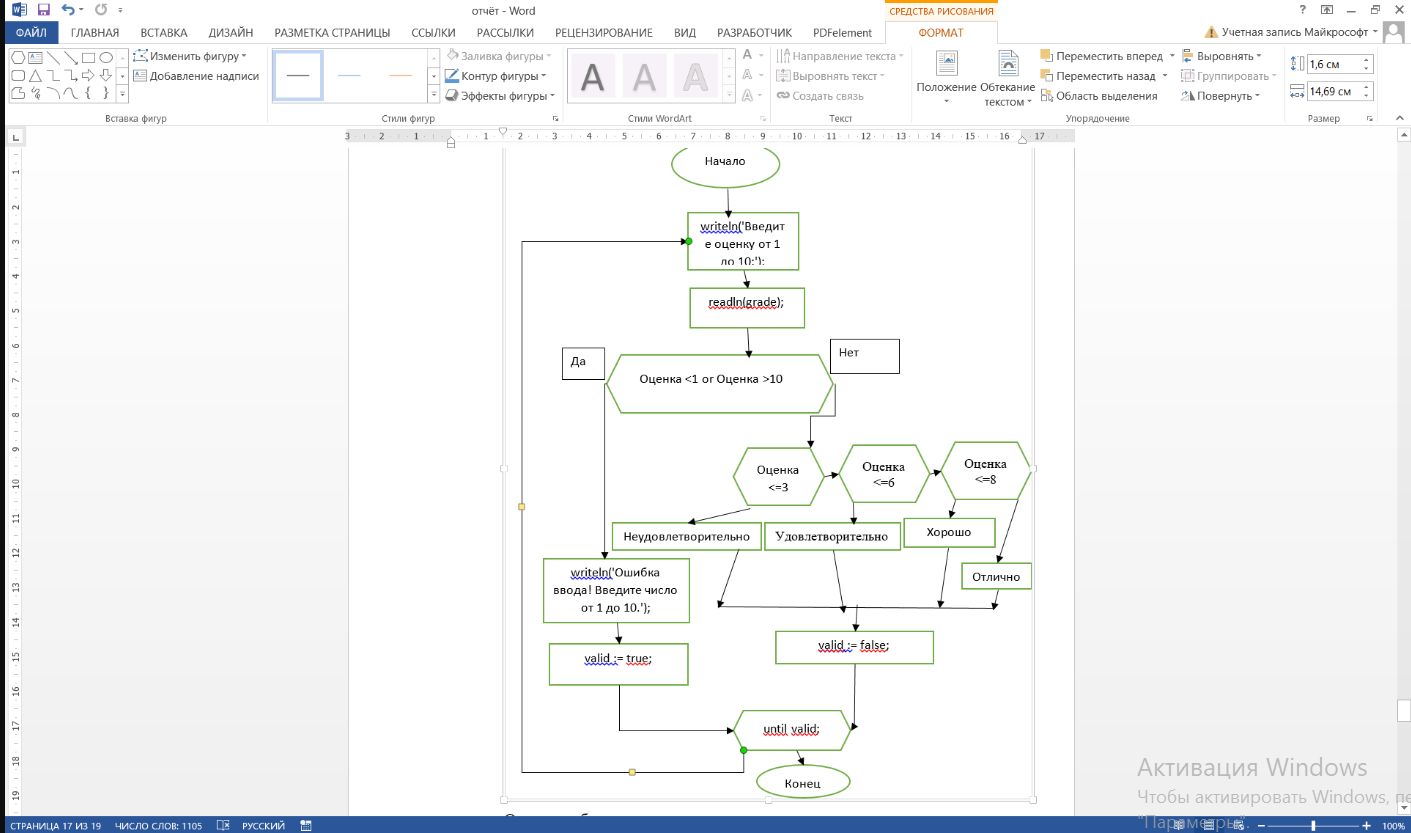This screenshot has height=833, width=1411.
Task: Select the scribble freeform shape
Action: [x=35, y=93]
